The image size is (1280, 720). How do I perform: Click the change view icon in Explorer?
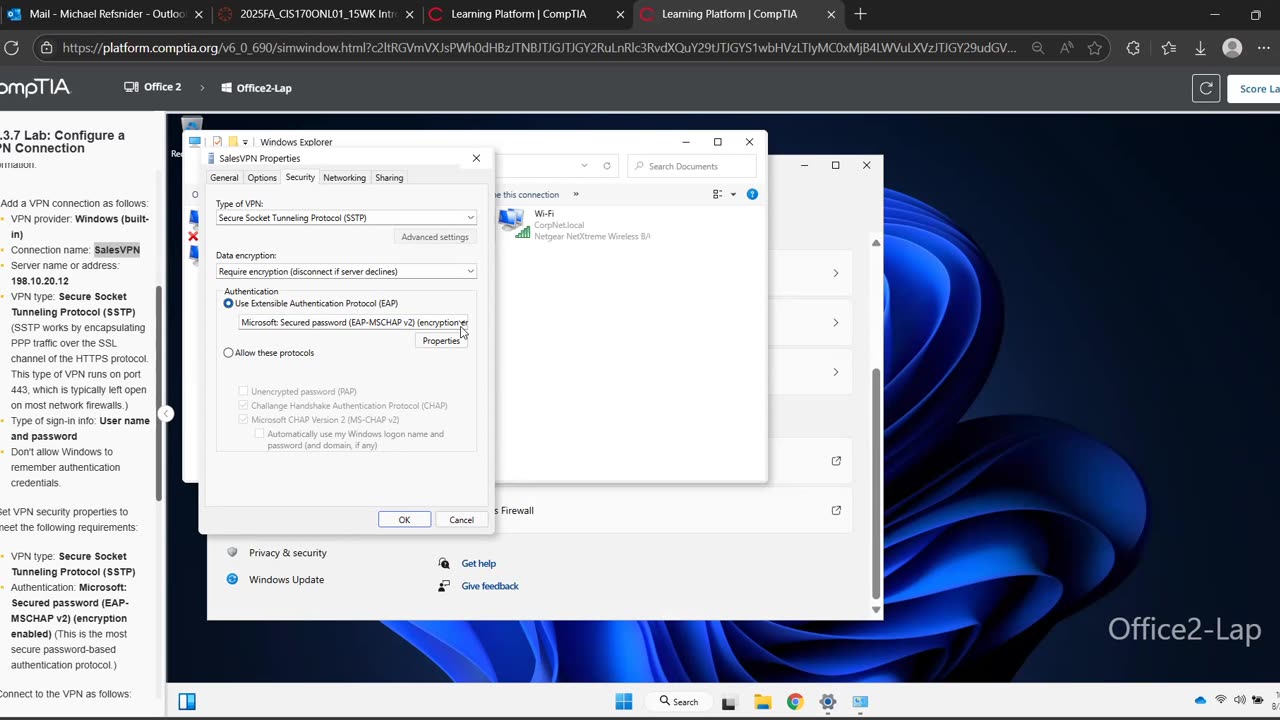point(718,195)
